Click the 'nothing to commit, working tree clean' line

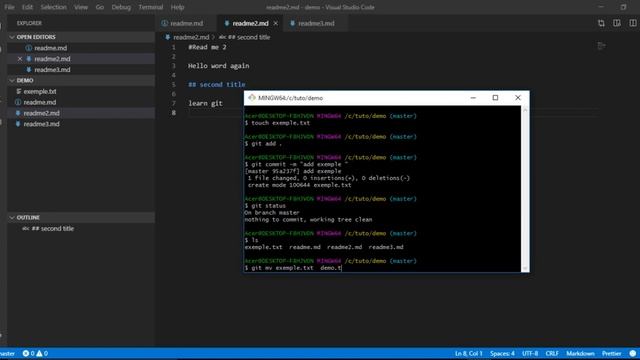[308, 220]
